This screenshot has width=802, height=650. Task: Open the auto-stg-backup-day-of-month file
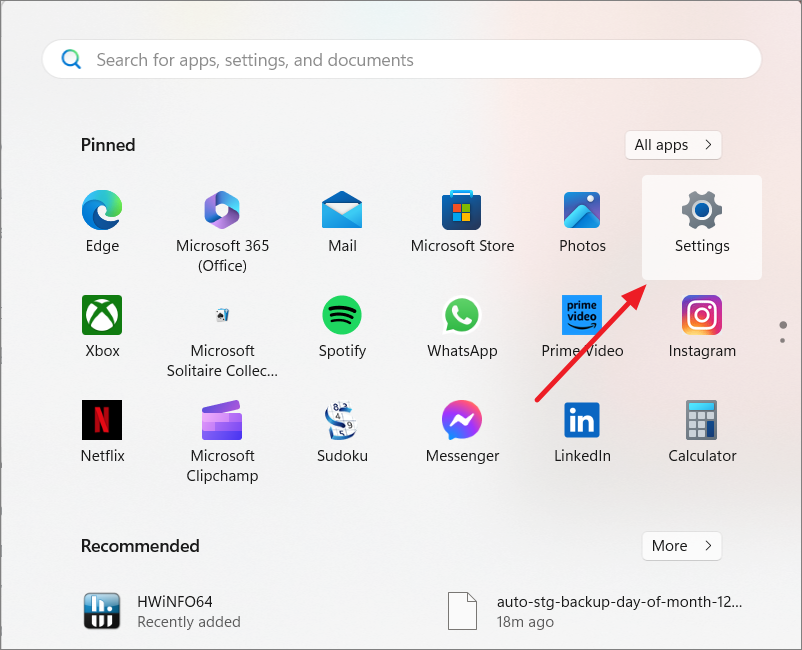(x=594, y=611)
